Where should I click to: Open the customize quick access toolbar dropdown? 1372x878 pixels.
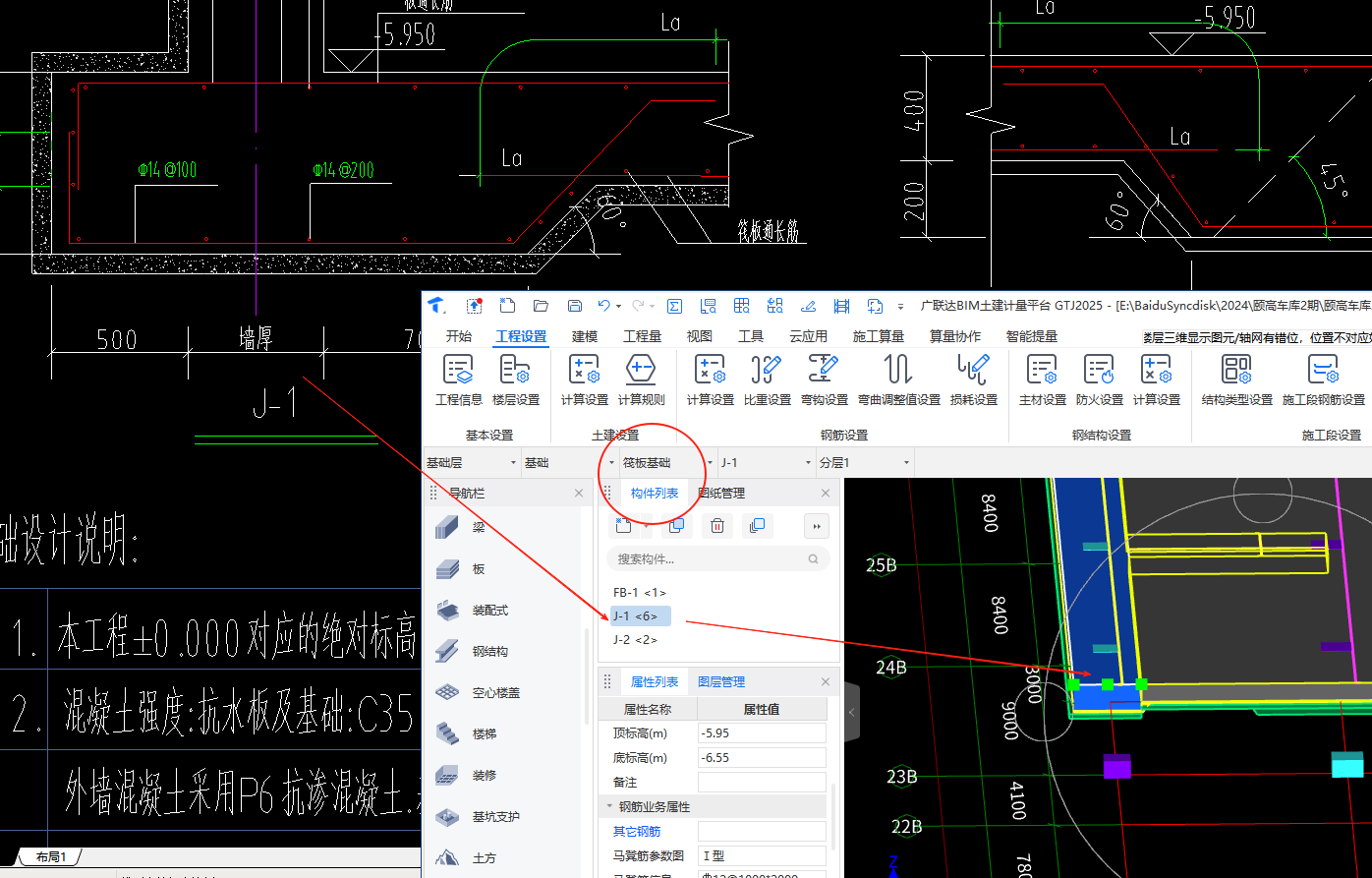[x=901, y=307]
